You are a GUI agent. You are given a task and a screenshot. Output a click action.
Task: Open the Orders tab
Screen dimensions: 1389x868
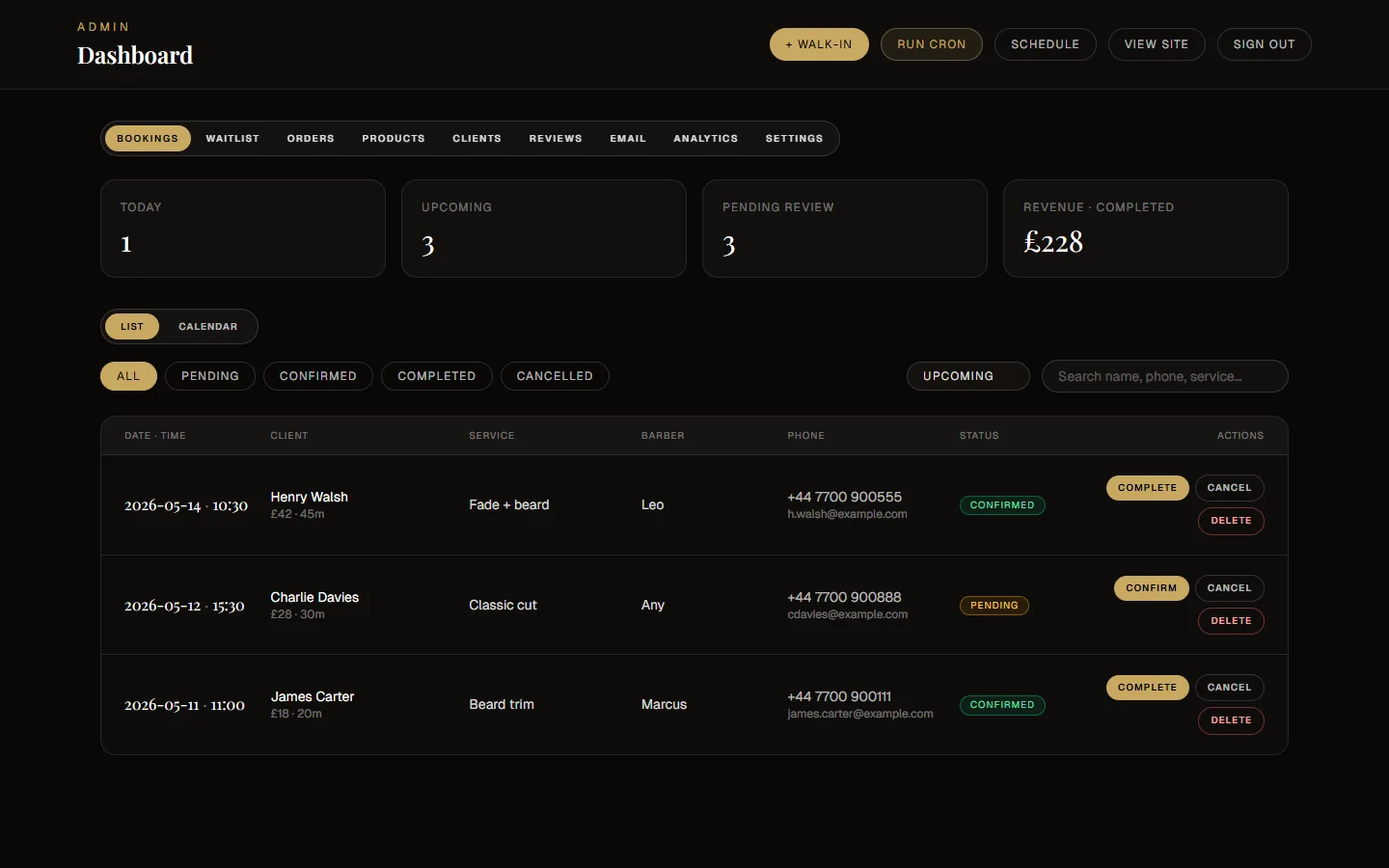311,139
